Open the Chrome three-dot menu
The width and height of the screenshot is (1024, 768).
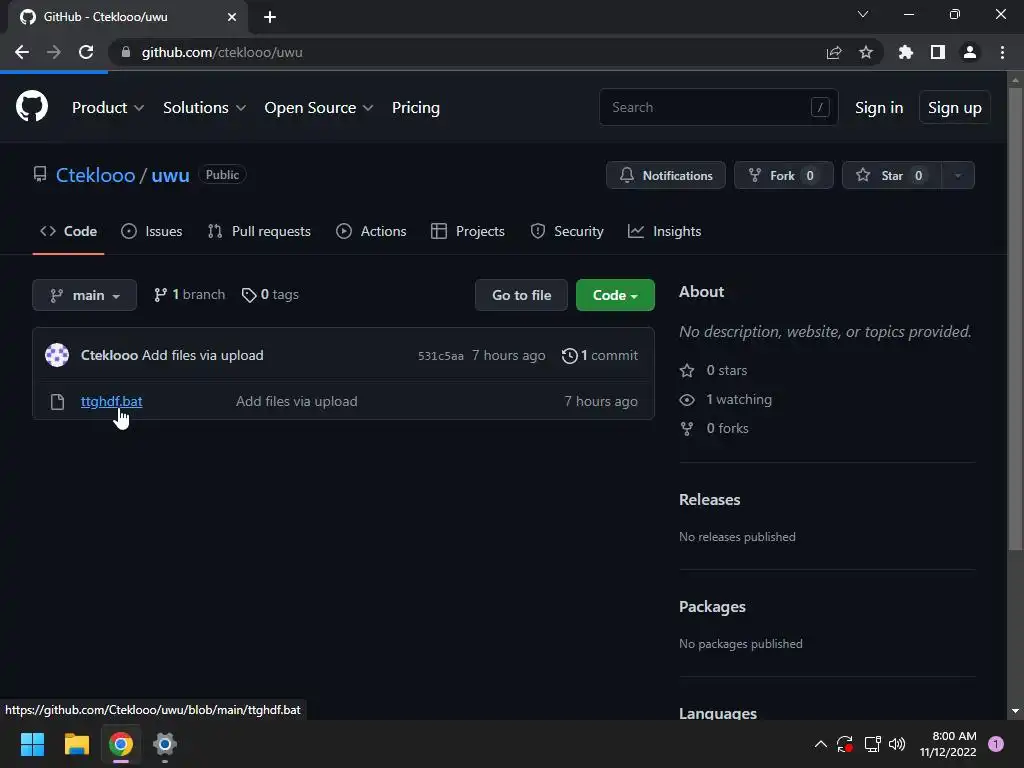(x=1002, y=52)
